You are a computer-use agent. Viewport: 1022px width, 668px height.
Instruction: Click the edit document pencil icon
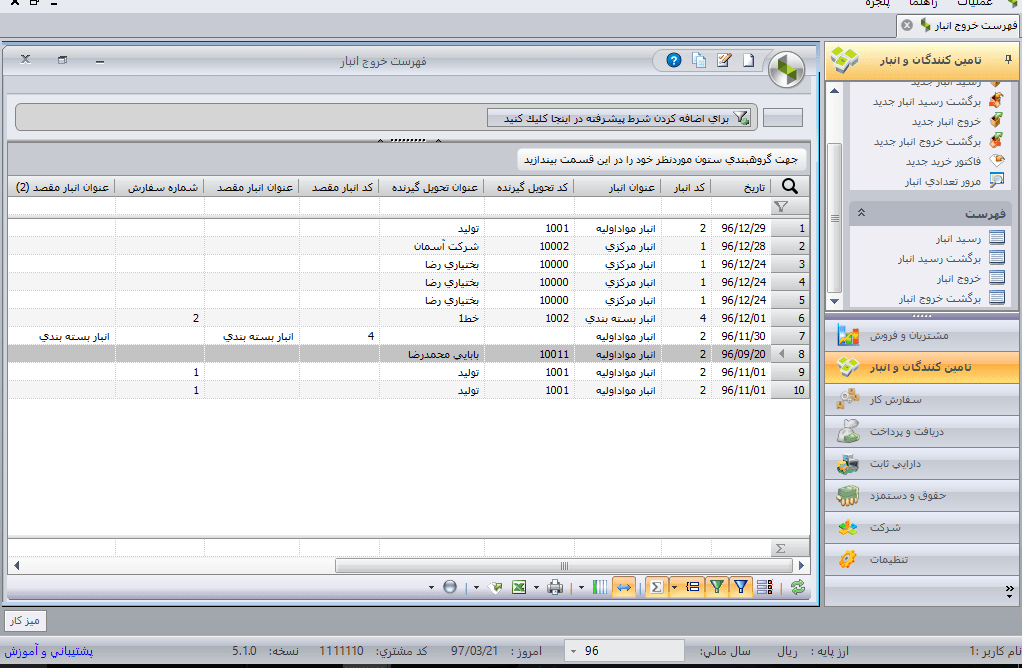(723, 61)
